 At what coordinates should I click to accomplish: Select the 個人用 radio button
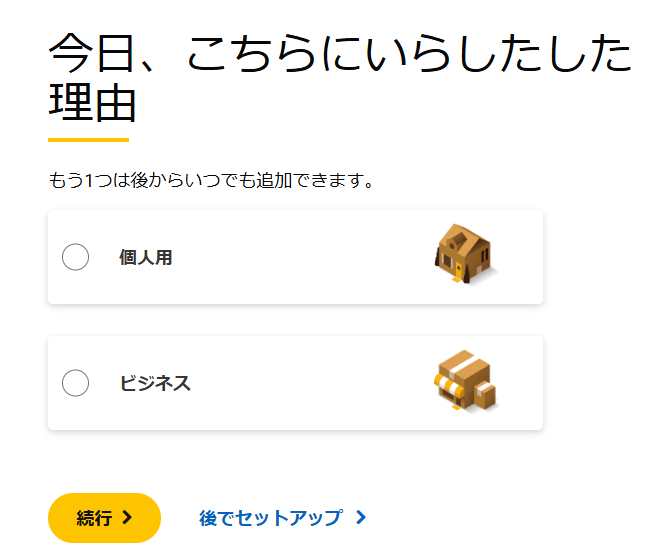click(76, 257)
